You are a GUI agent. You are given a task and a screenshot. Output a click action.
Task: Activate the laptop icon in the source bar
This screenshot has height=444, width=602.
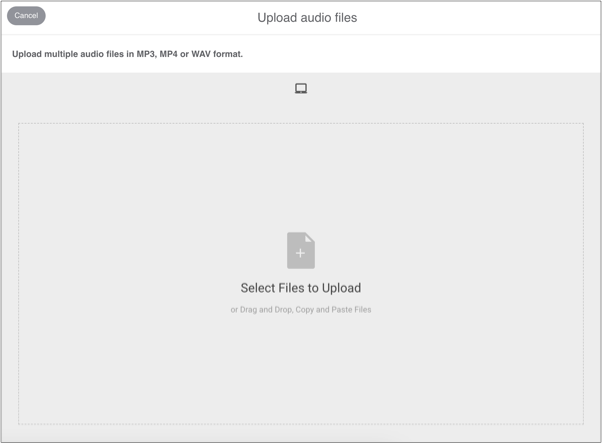pyautogui.click(x=301, y=89)
